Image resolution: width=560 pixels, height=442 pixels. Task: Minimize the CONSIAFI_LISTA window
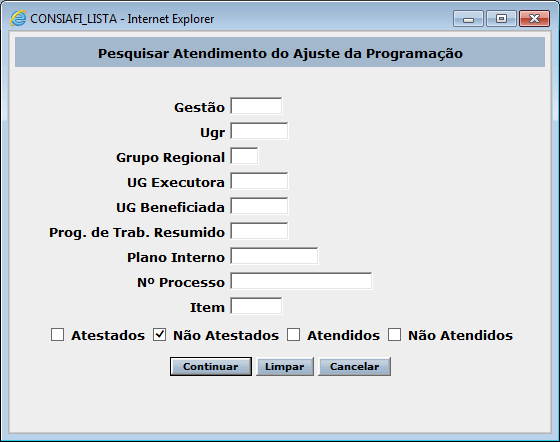point(468,19)
